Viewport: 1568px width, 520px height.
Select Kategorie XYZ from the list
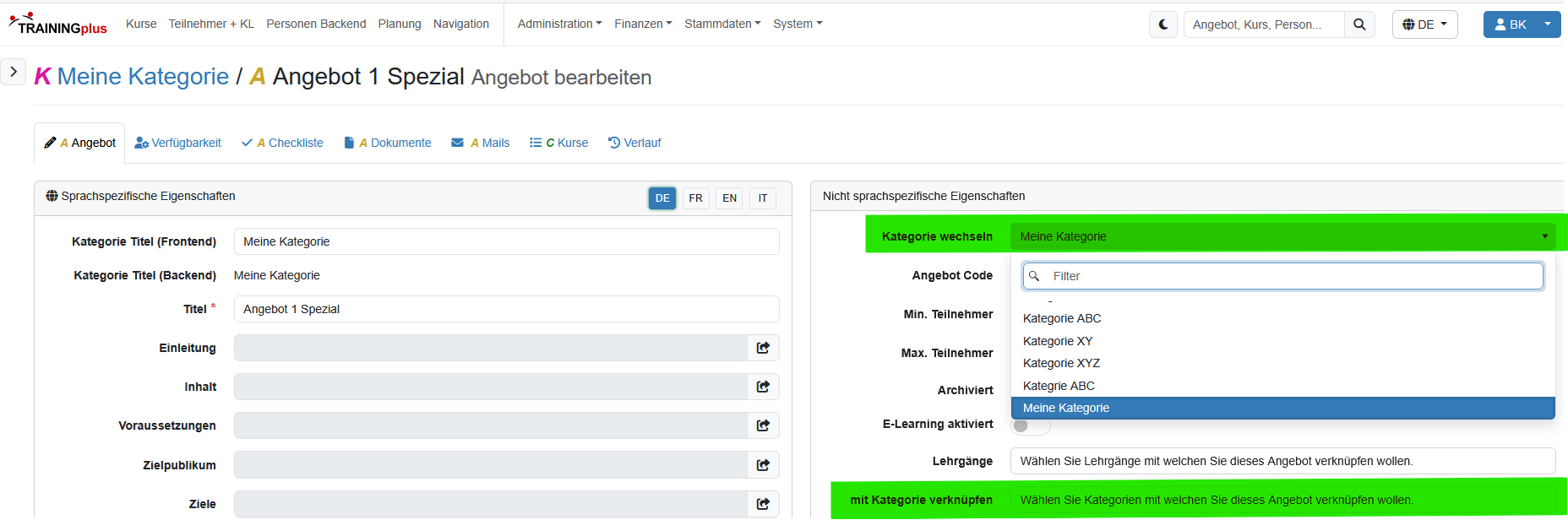(1061, 363)
